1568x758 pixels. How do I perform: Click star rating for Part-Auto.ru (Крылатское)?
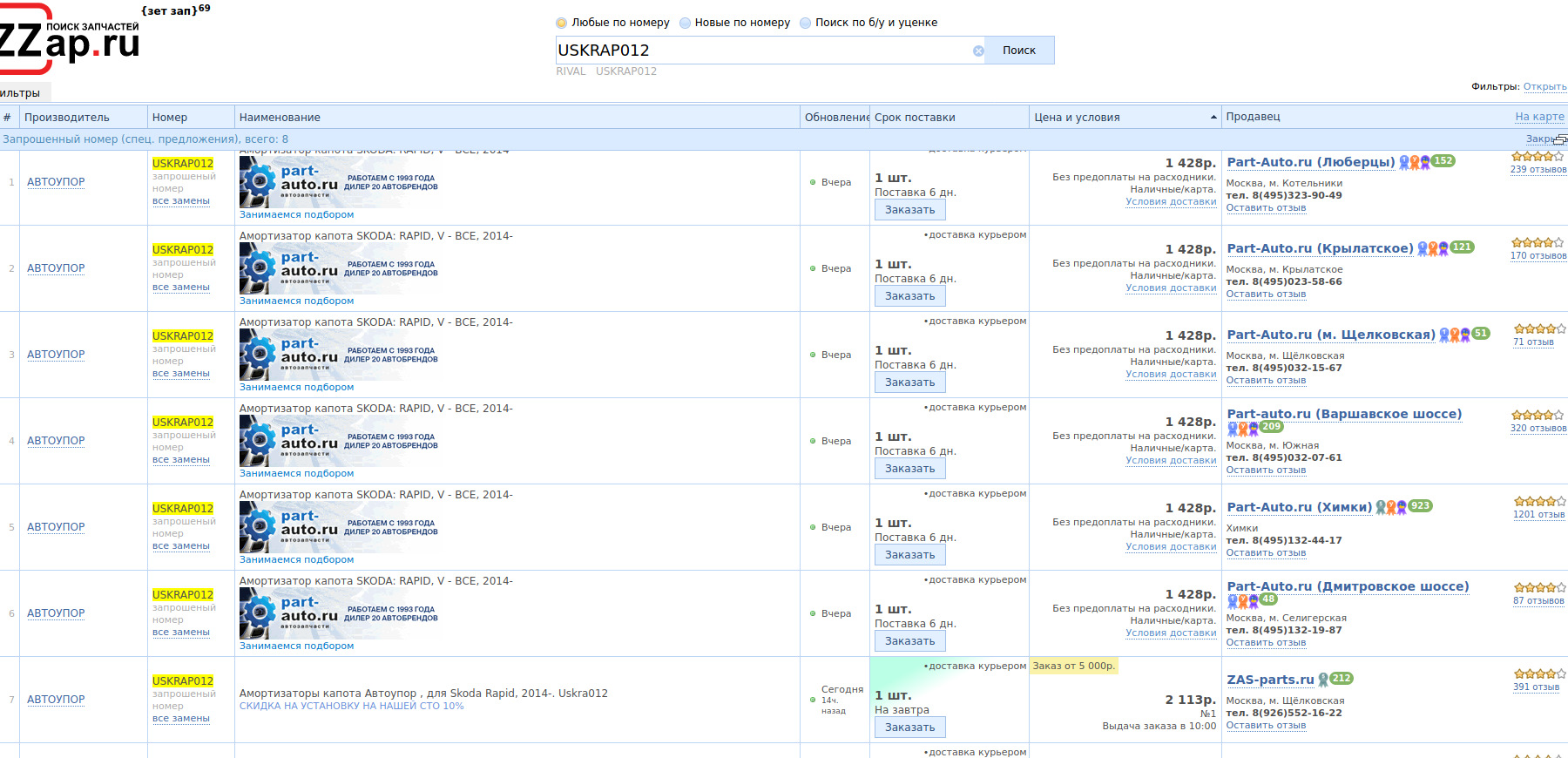[x=1538, y=242]
